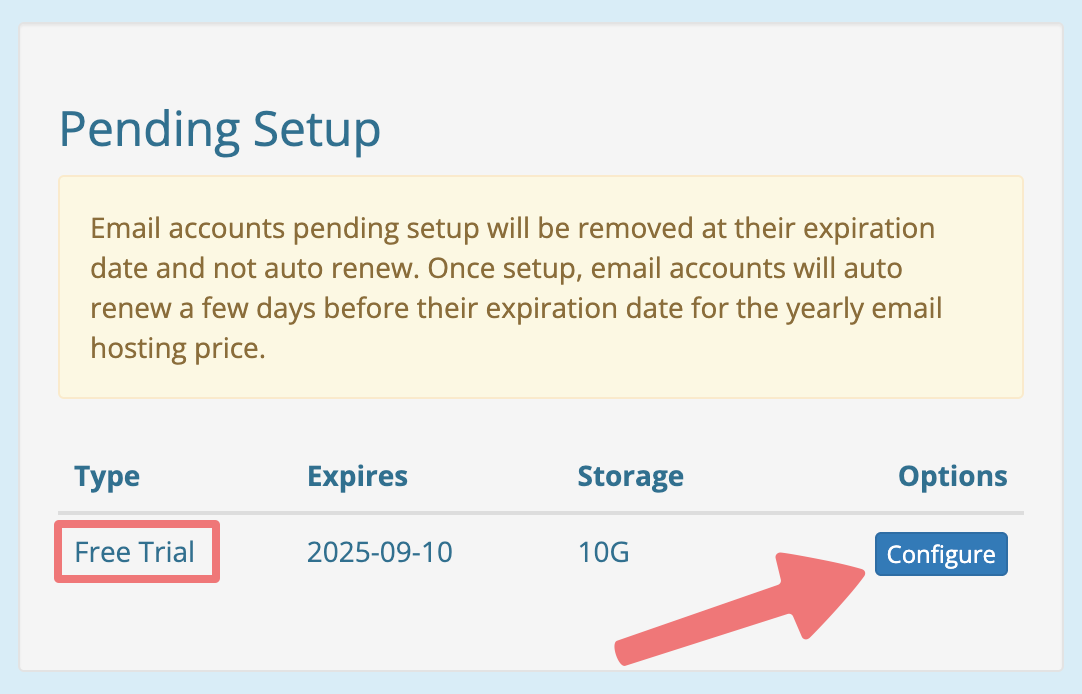Screen dimensions: 1082x694
Task: Click empty grey panel space above the heading
Action: click(540, 60)
